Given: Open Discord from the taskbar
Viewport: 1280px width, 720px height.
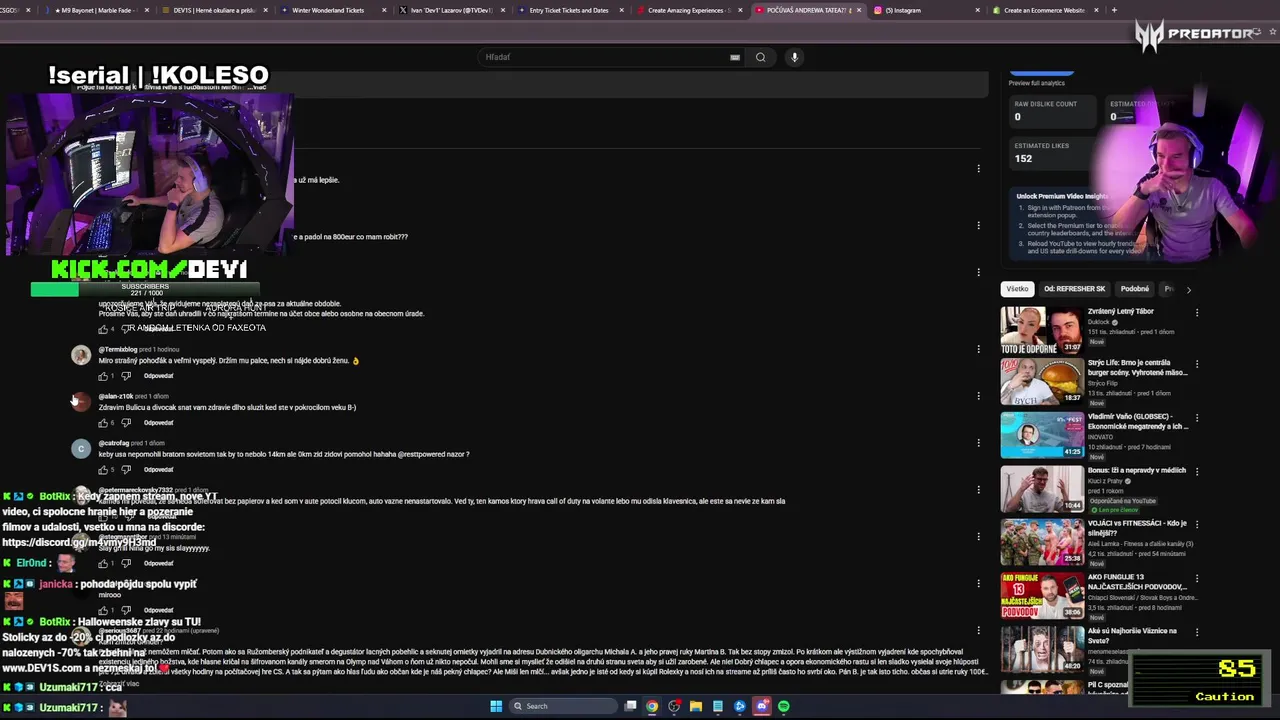Looking at the screenshot, I should click(762, 706).
